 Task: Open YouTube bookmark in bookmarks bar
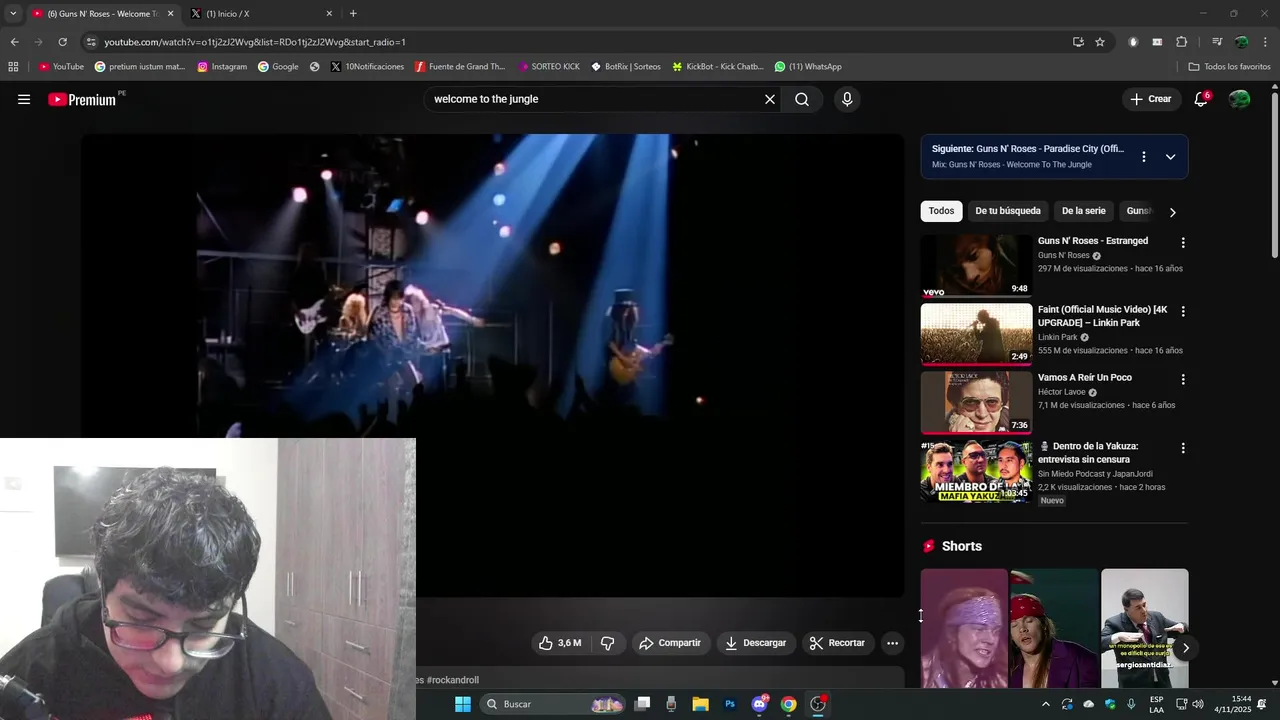pos(61,67)
